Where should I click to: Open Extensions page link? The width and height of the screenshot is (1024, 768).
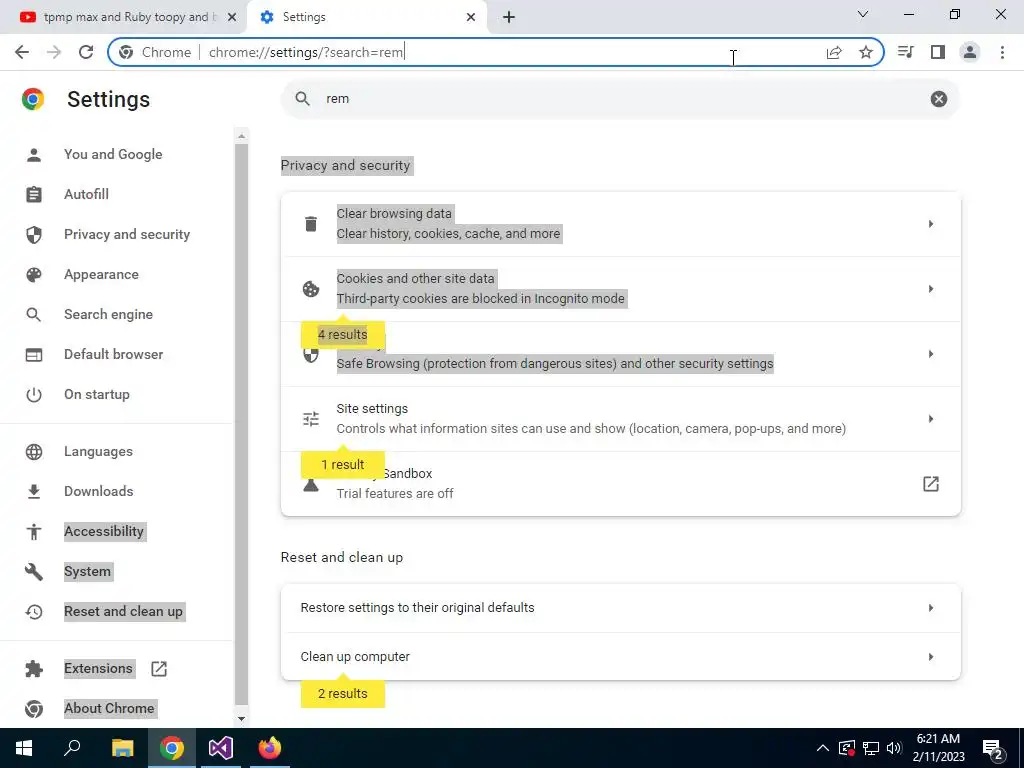point(98,669)
